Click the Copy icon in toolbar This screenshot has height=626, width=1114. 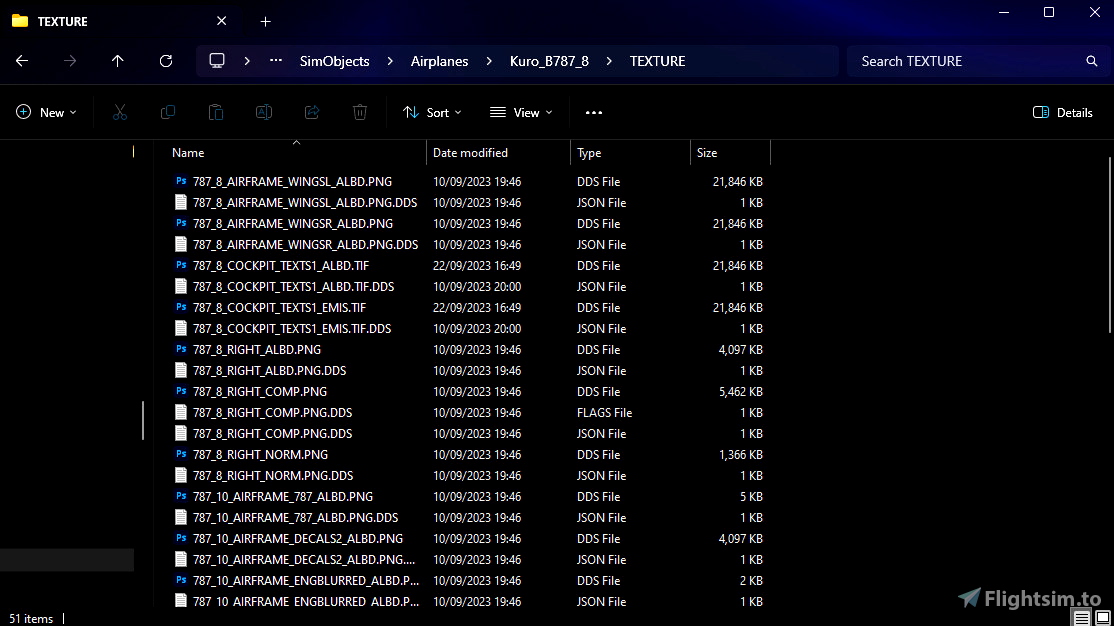[x=168, y=113]
